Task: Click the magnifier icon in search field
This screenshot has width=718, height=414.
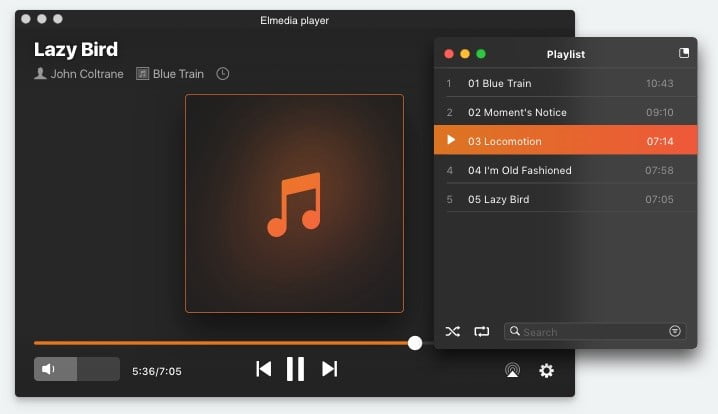Action: [515, 331]
